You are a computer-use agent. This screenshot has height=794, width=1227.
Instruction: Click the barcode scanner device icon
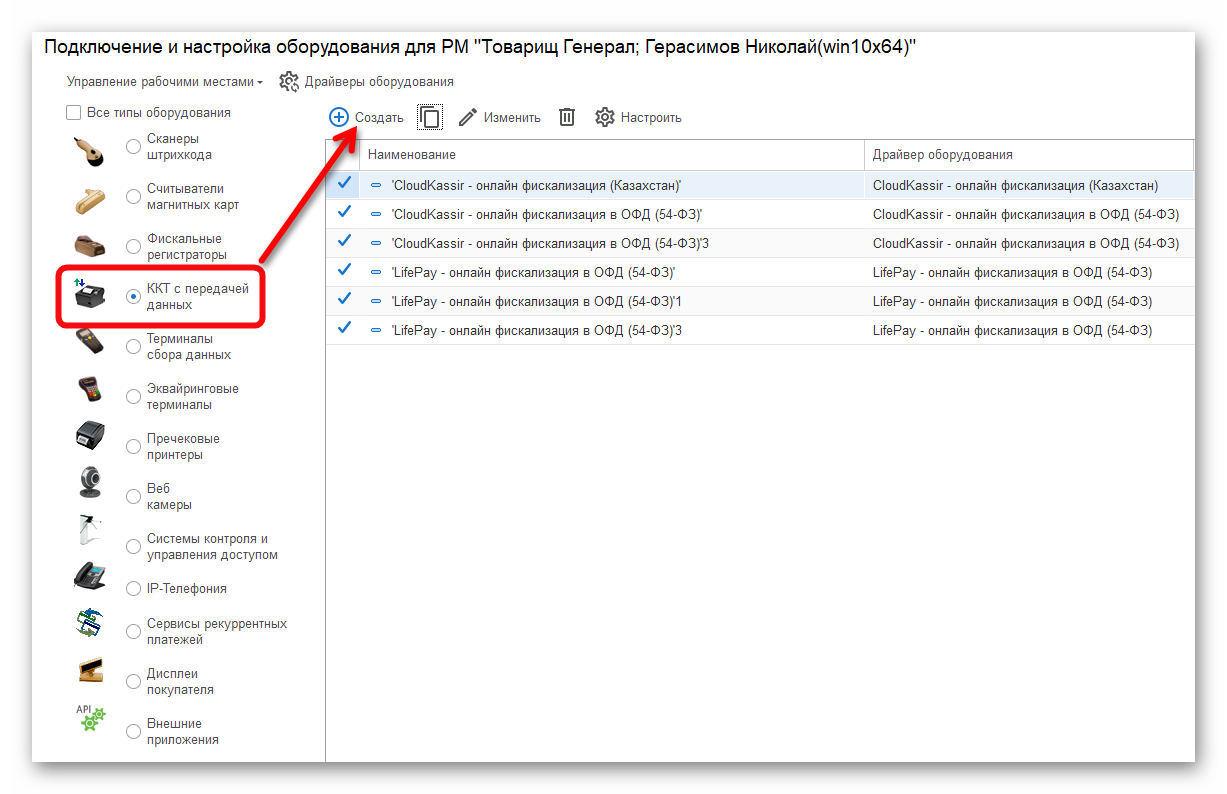pyautogui.click(x=88, y=150)
